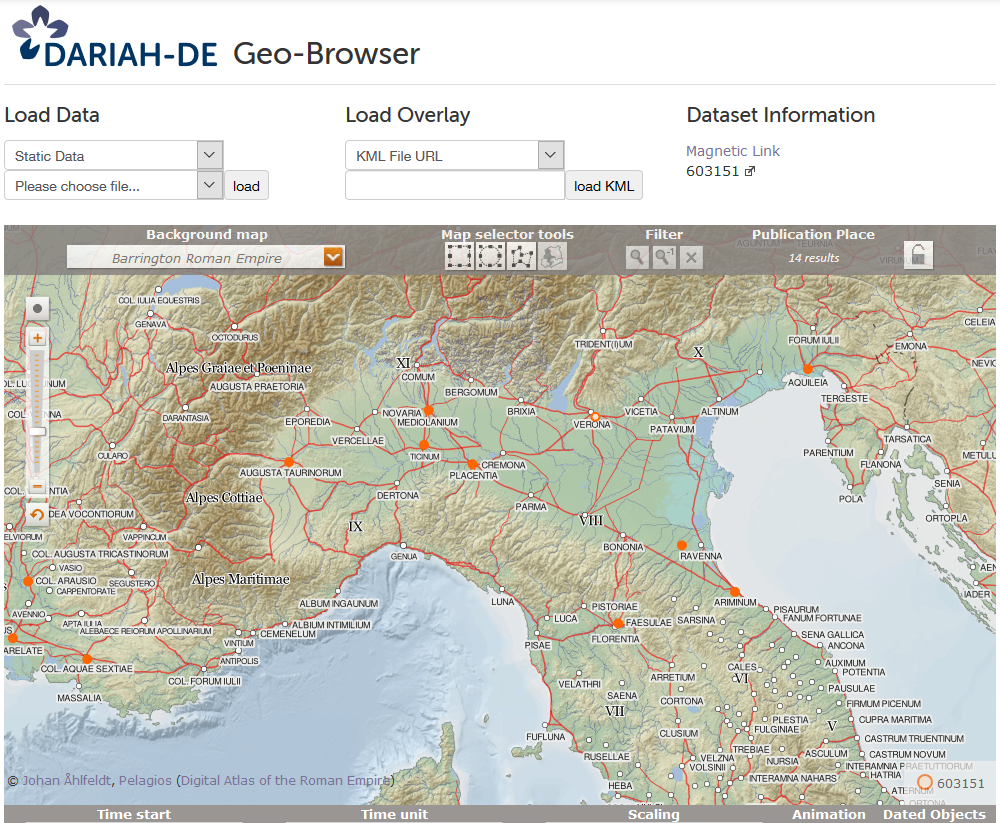Click the DARIAH-DE flower logo
The image size is (1000, 823).
coord(40,34)
